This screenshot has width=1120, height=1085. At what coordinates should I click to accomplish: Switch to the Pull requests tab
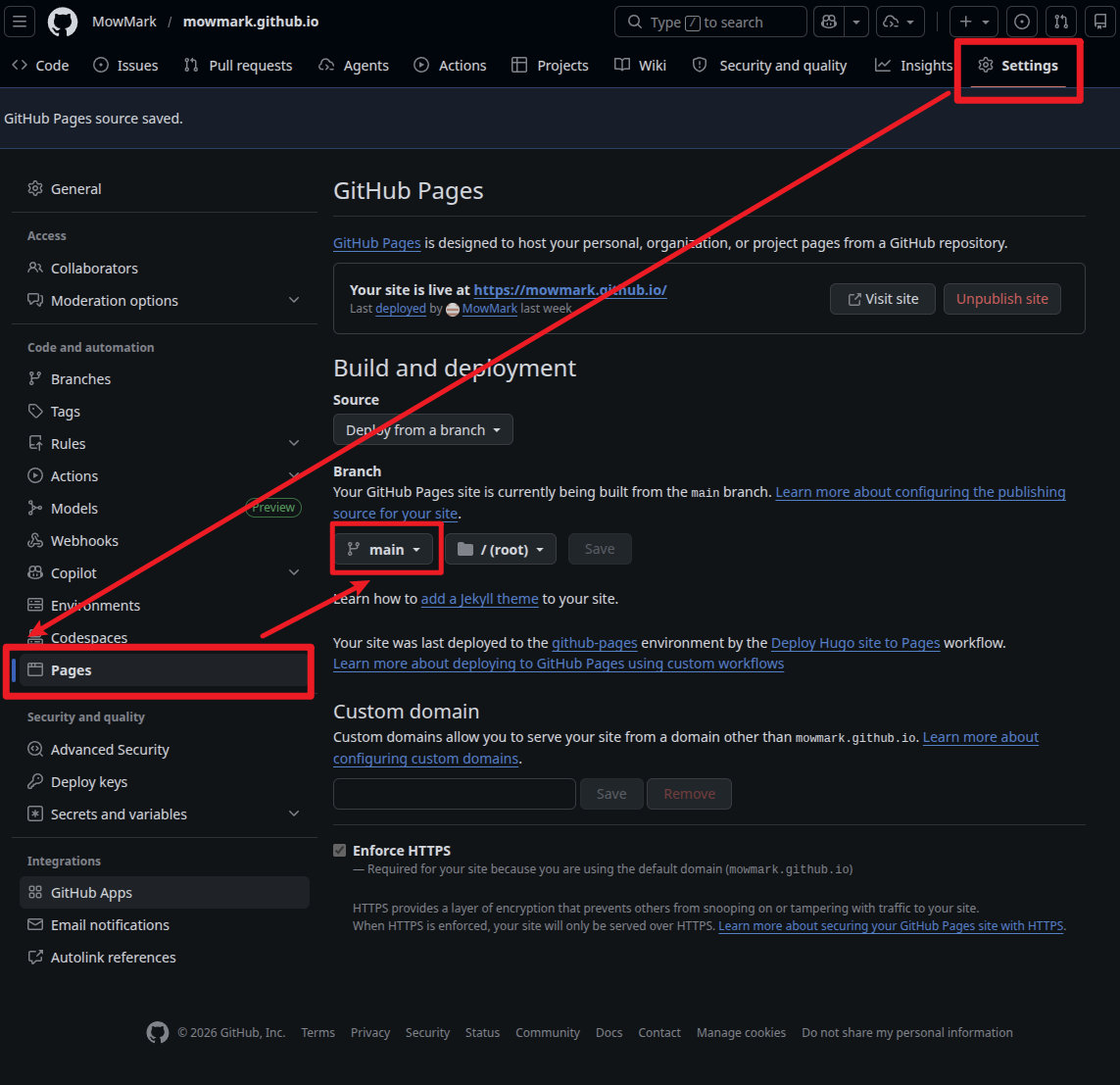pos(238,65)
